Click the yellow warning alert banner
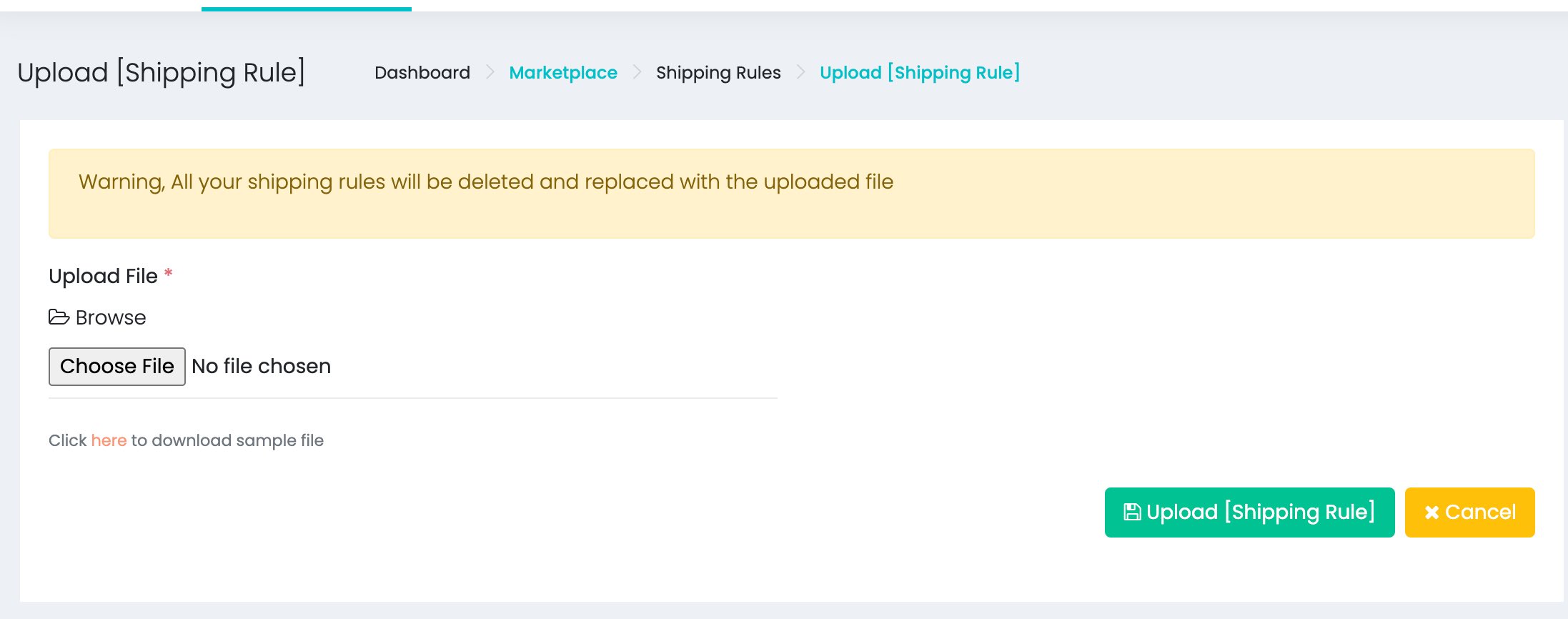Viewport: 1568px width, 619px height. [791, 194]
